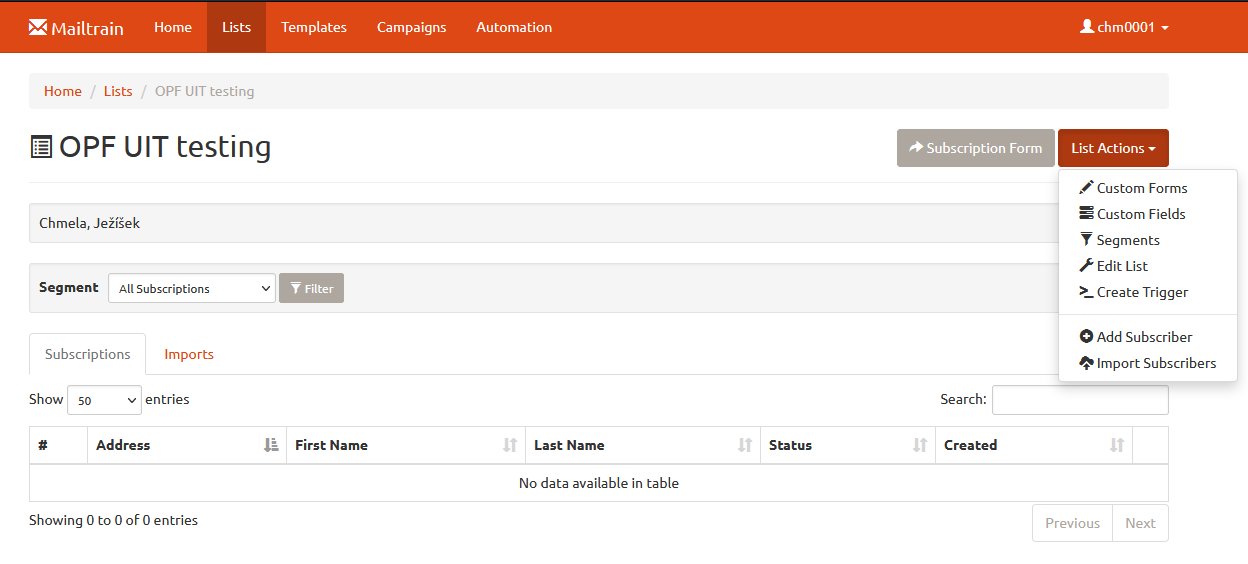Viewport: 1248px width, 564px height.
Task: Click the funnel icon beside Segments
Action: [1086, 239]
